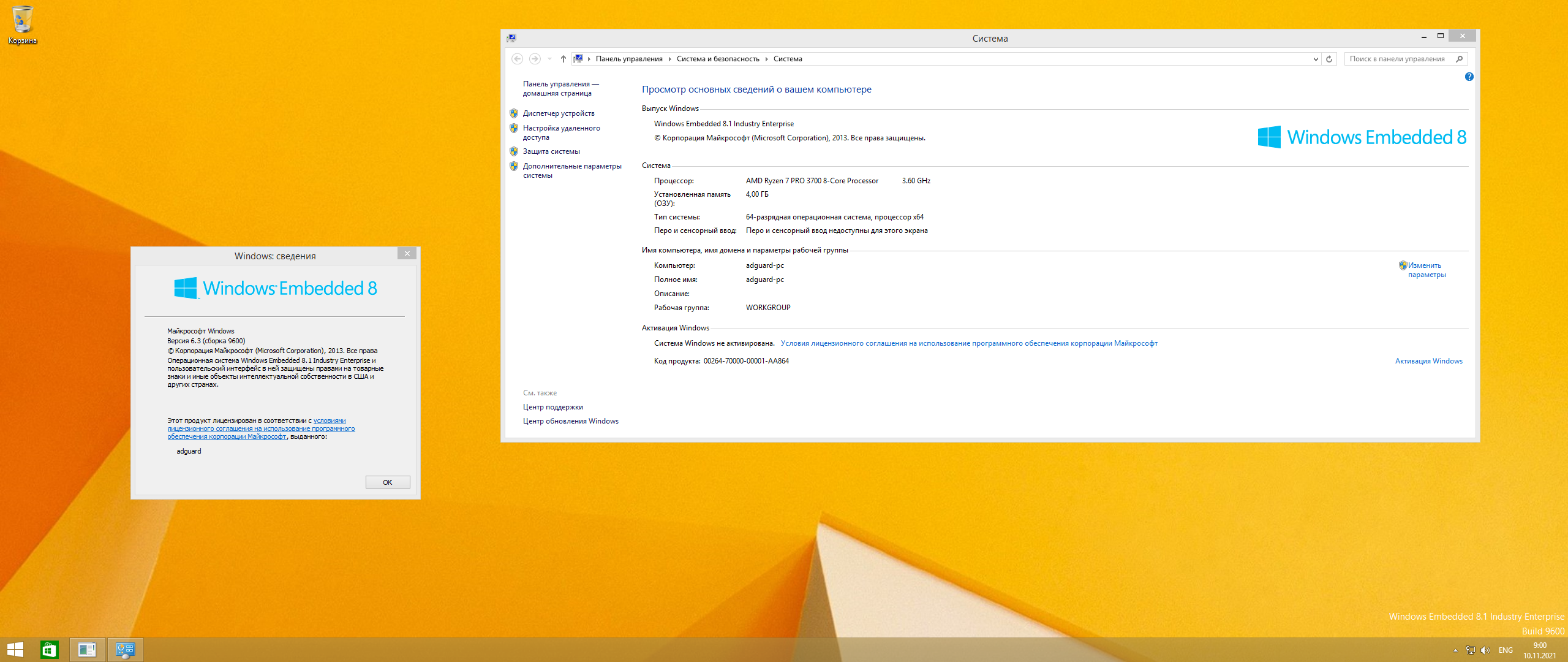Viewport: 1568px width, 662px height.
Task: Click product ID 00264-70000-00001-AA864 text
Action: [746, 361]
